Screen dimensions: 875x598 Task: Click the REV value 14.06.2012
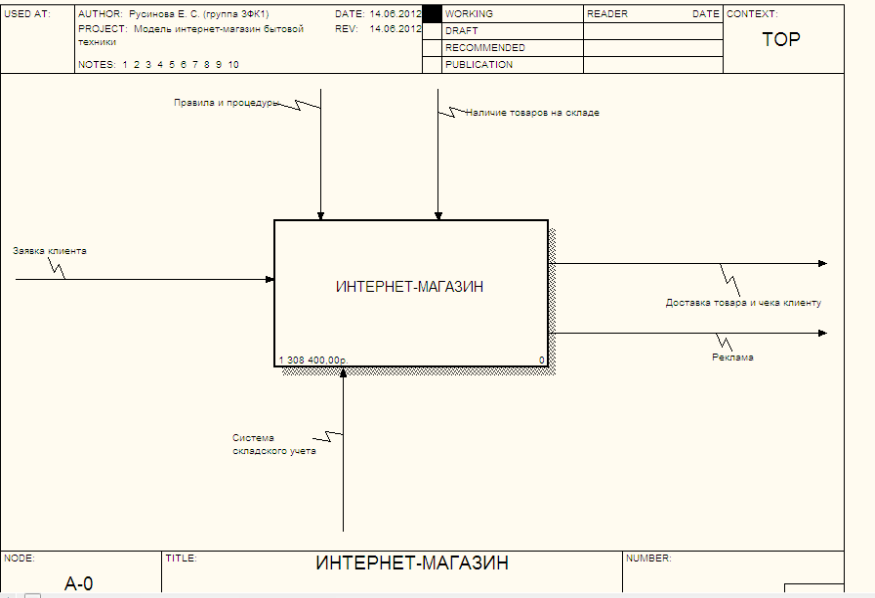point(396,29)
